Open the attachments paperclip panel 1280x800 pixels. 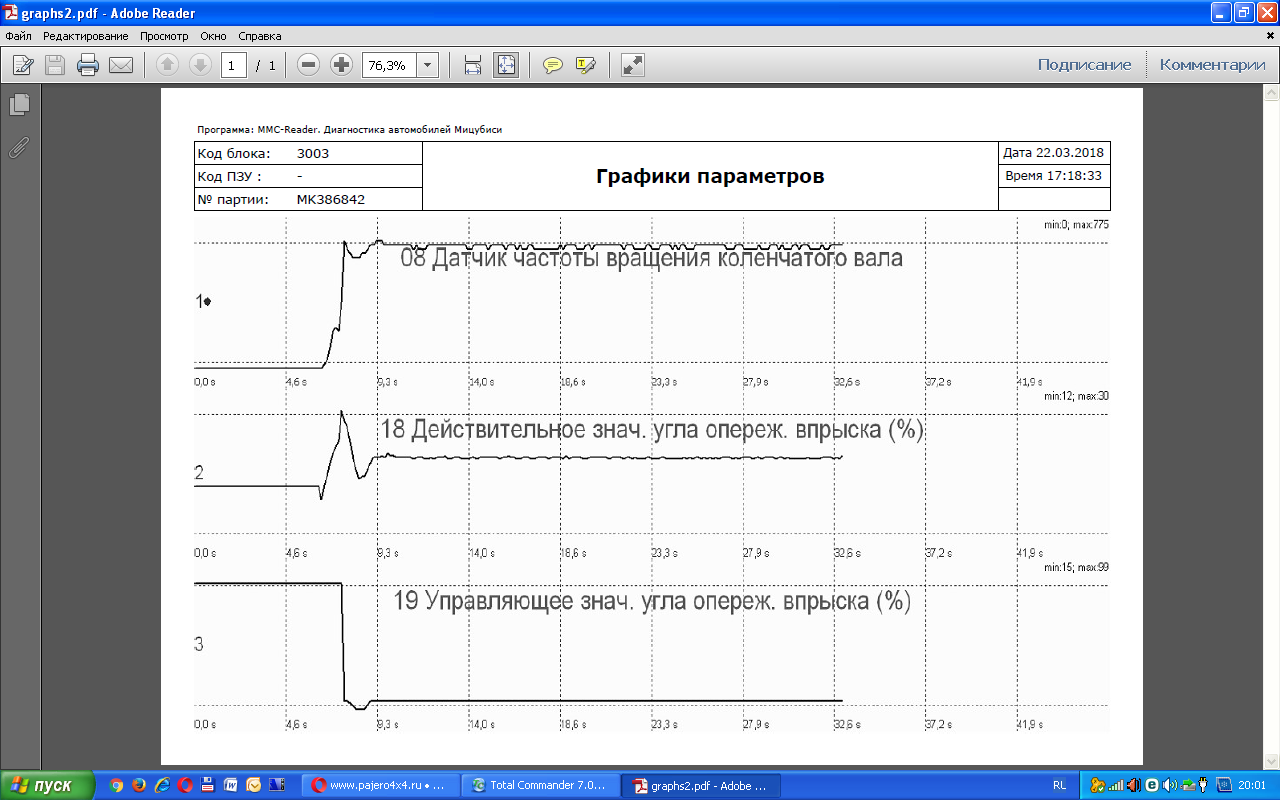(19, 148)
